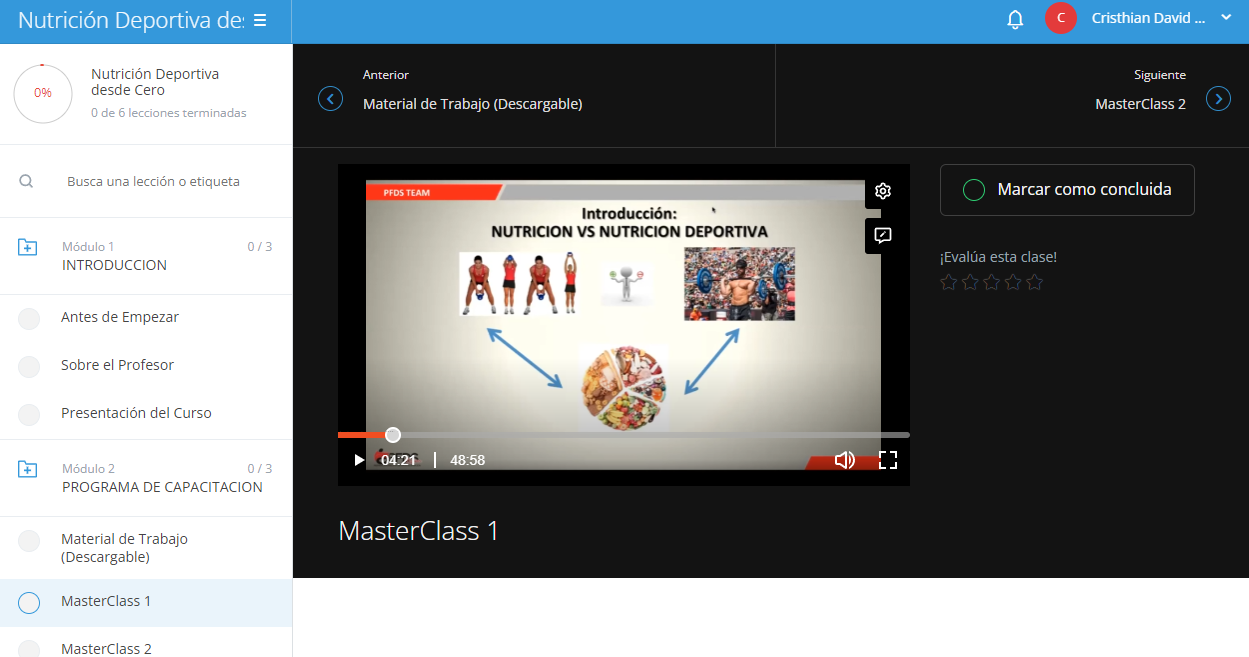This screenshot has height=657, width=1249.
Task: Go to next lesson arrow icon
Action: 1218,99
